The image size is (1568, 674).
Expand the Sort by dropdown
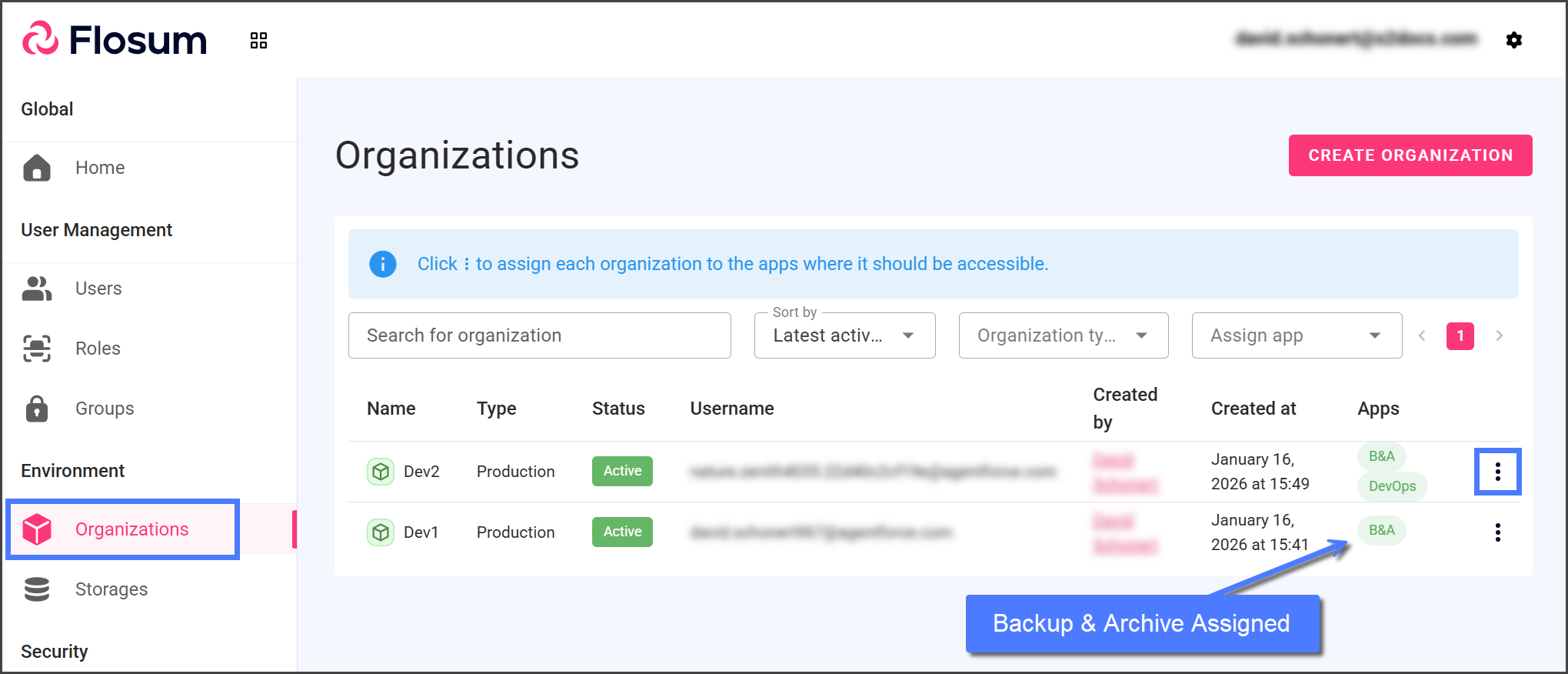844,335
